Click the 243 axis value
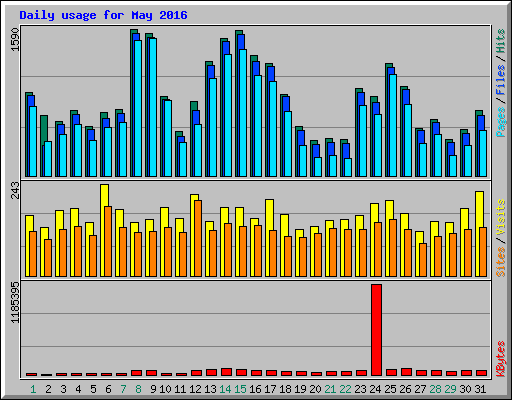512x400 pixels. 15,190
